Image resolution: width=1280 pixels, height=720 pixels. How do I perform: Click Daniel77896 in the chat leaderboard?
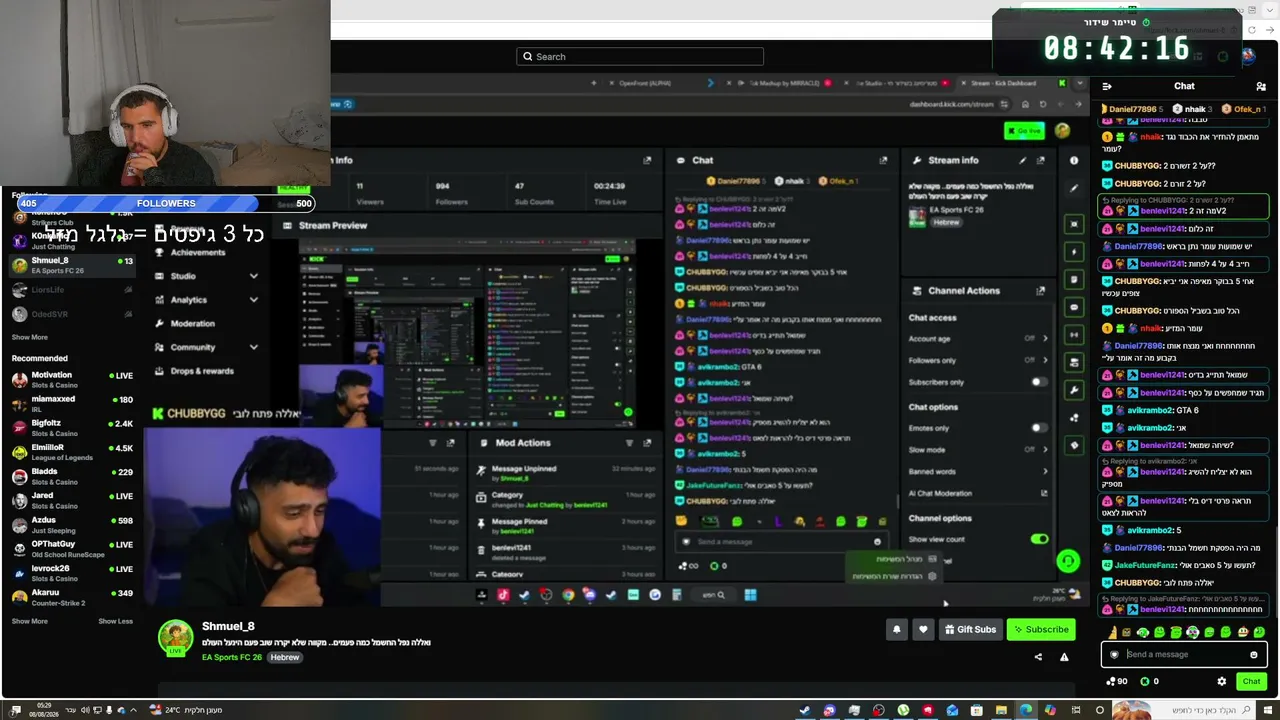coord(1132,109)
